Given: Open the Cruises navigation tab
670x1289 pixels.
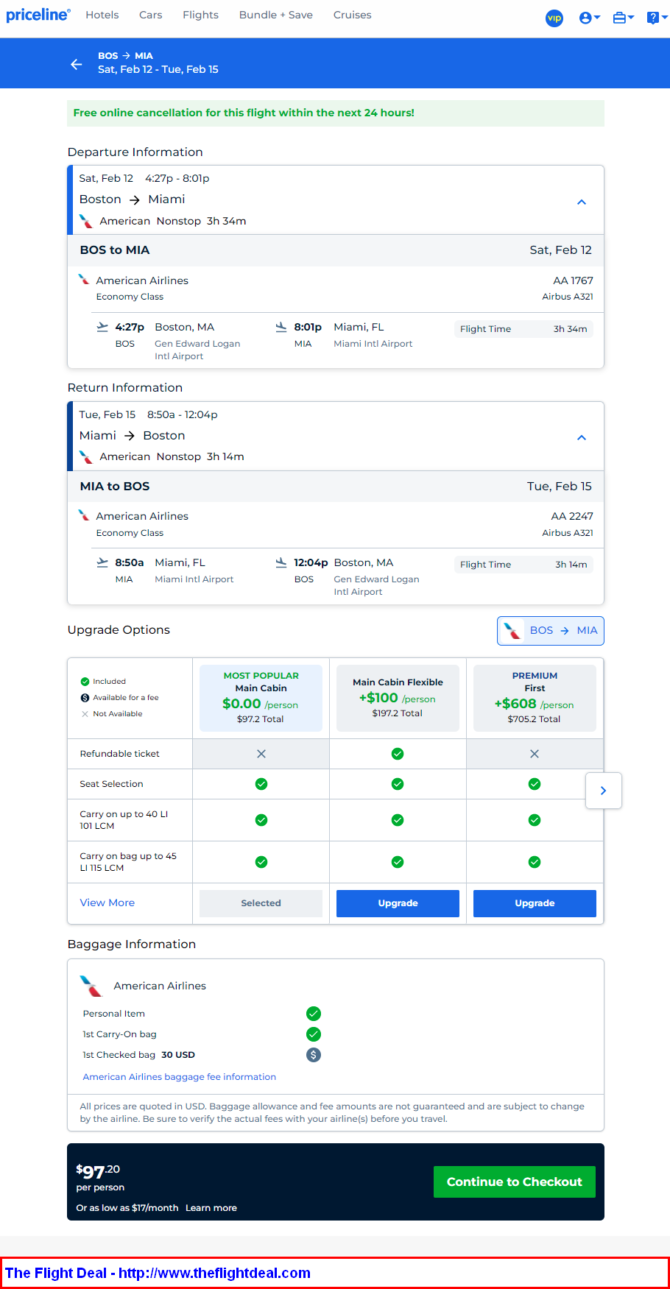Looking at the screenshot, I should tap(352, 15).
